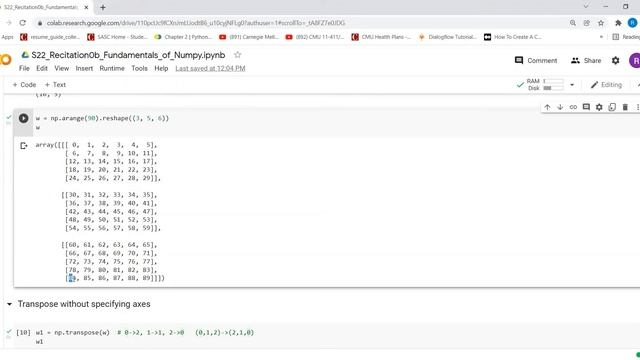Move the cell down with the arrow icon
Viewport: 640px width, 360px height.
pos(560,107)
